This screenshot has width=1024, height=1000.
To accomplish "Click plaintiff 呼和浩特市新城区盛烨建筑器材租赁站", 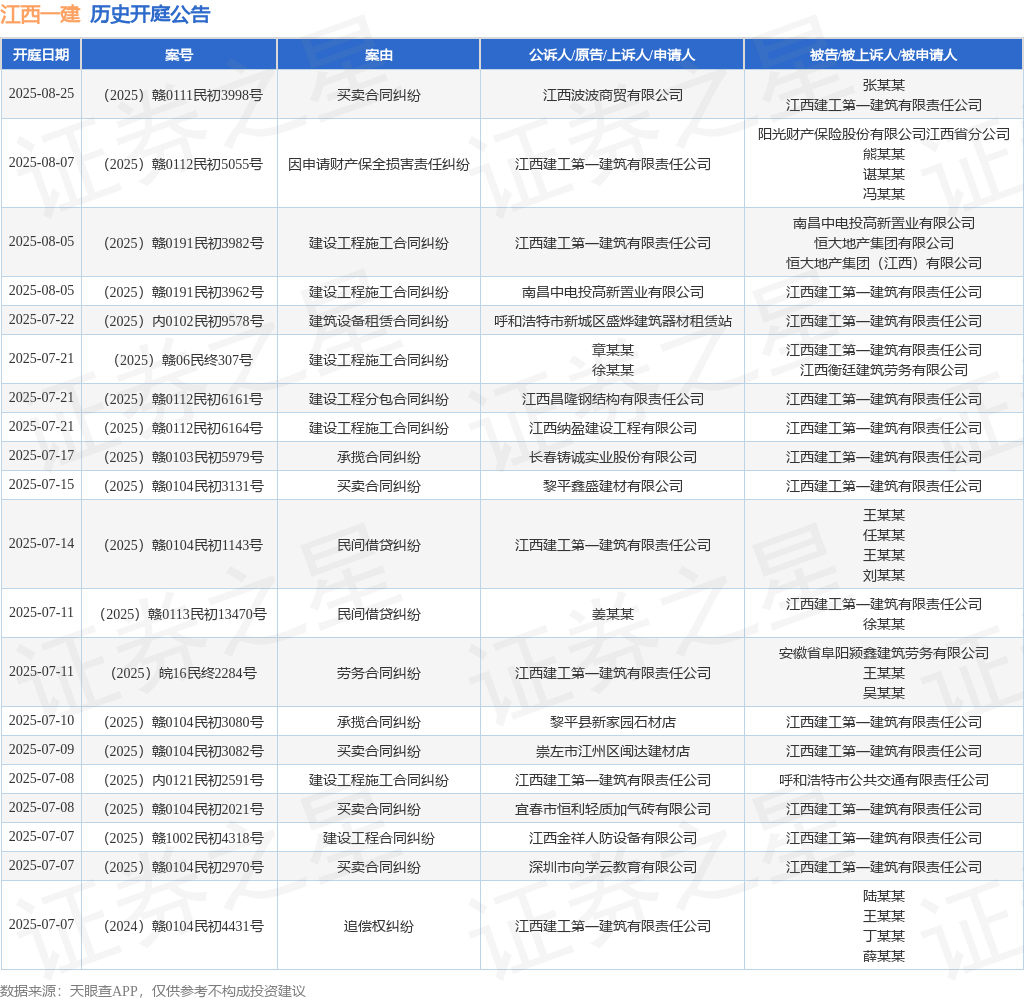I will pyautogui.click(x=613, y=321).
